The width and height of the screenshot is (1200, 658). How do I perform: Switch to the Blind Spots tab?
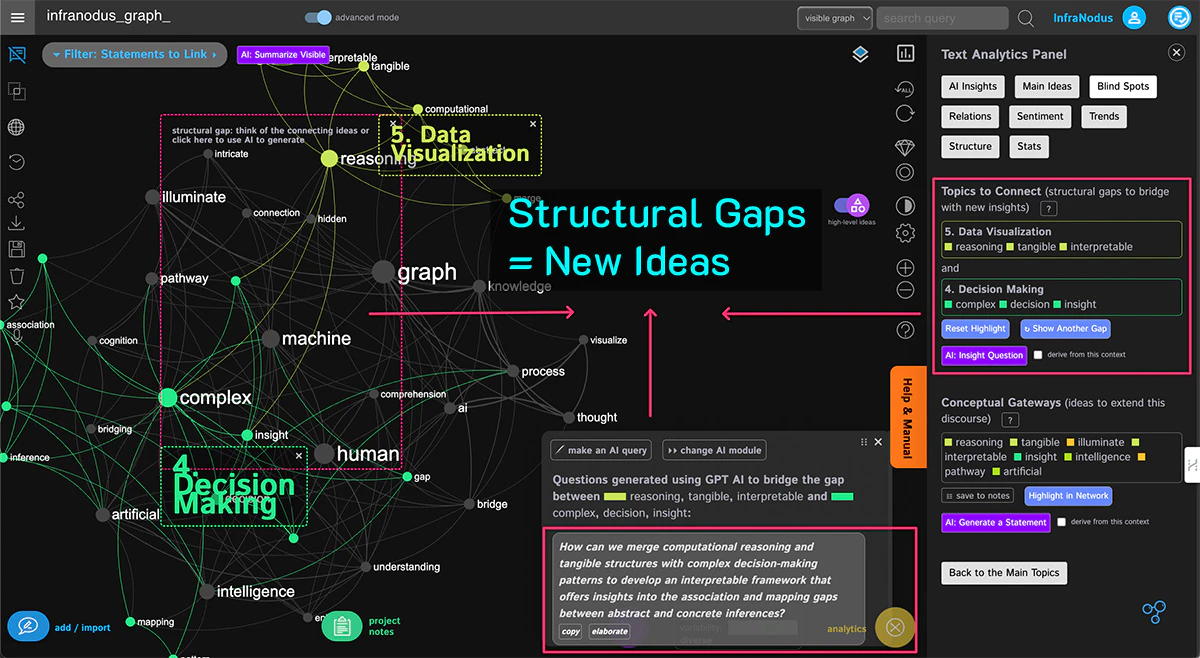[x=1122, y=86]
